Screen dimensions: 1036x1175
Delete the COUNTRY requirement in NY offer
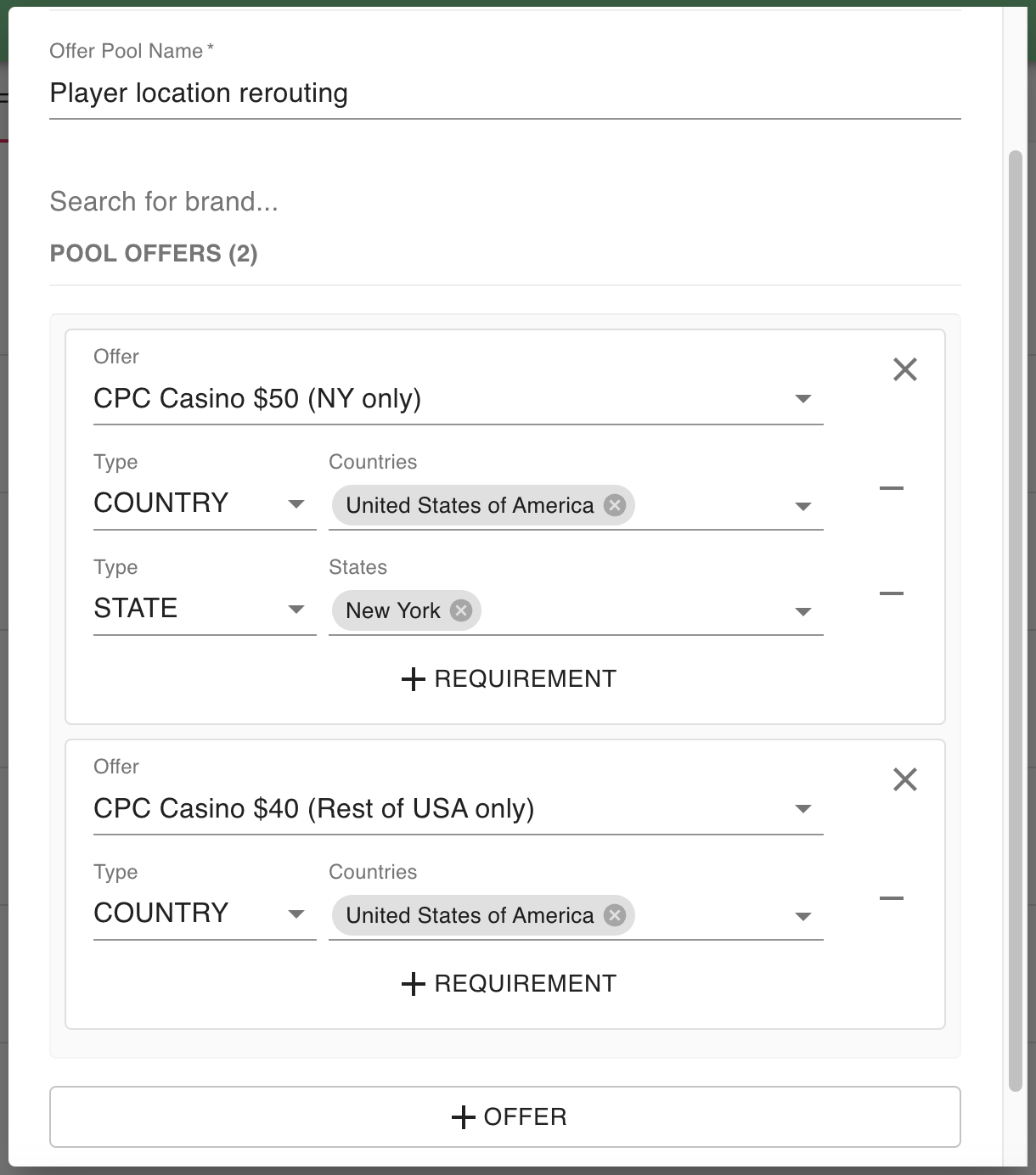coord(891,488)
